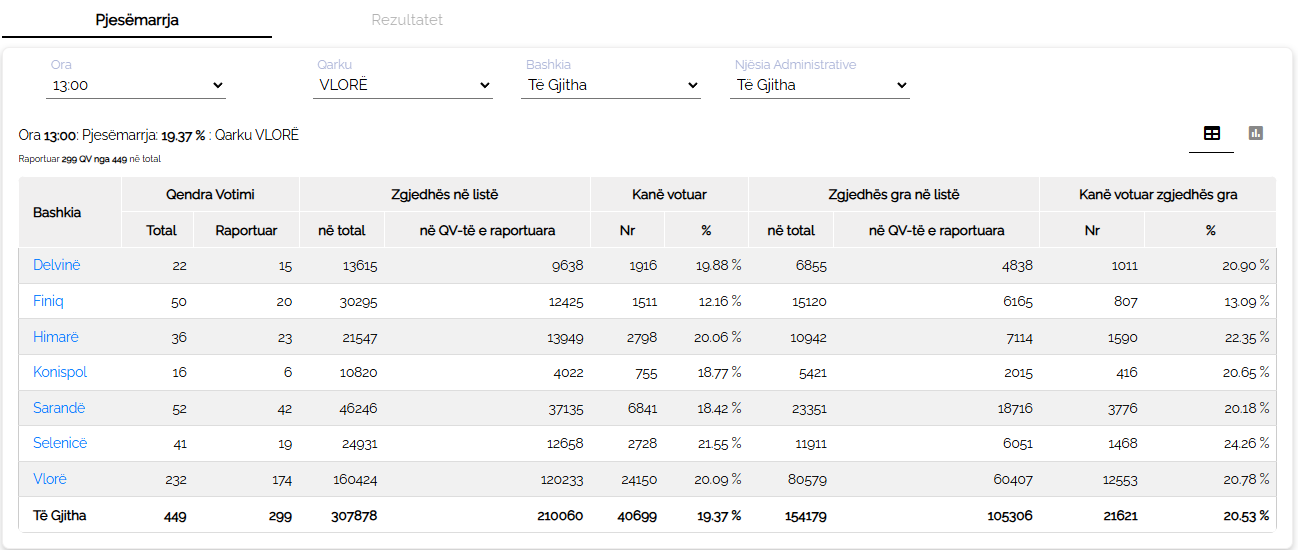
Task: Select the Pjesëmarrja tab
Action: [137, 20]
